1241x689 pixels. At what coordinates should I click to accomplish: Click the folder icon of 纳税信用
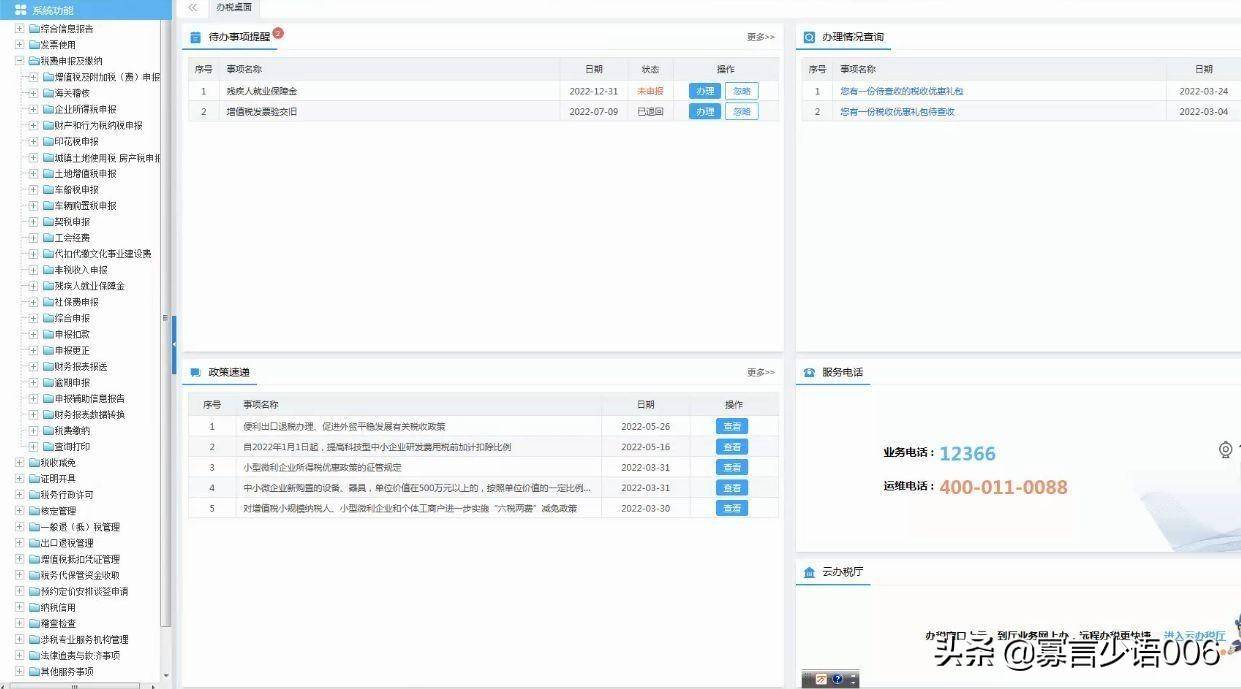tap(34, 607)
